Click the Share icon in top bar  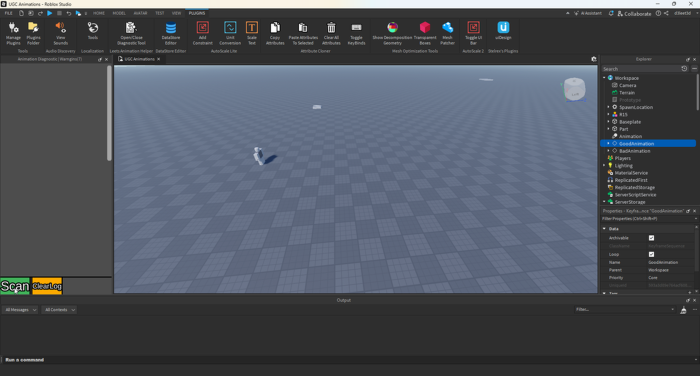point(666,13)
